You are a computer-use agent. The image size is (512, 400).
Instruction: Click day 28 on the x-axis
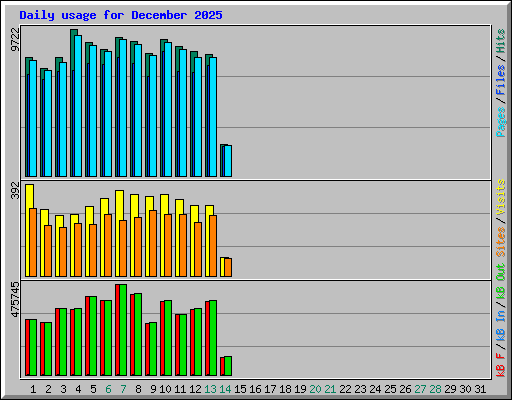tap(435, 389)
